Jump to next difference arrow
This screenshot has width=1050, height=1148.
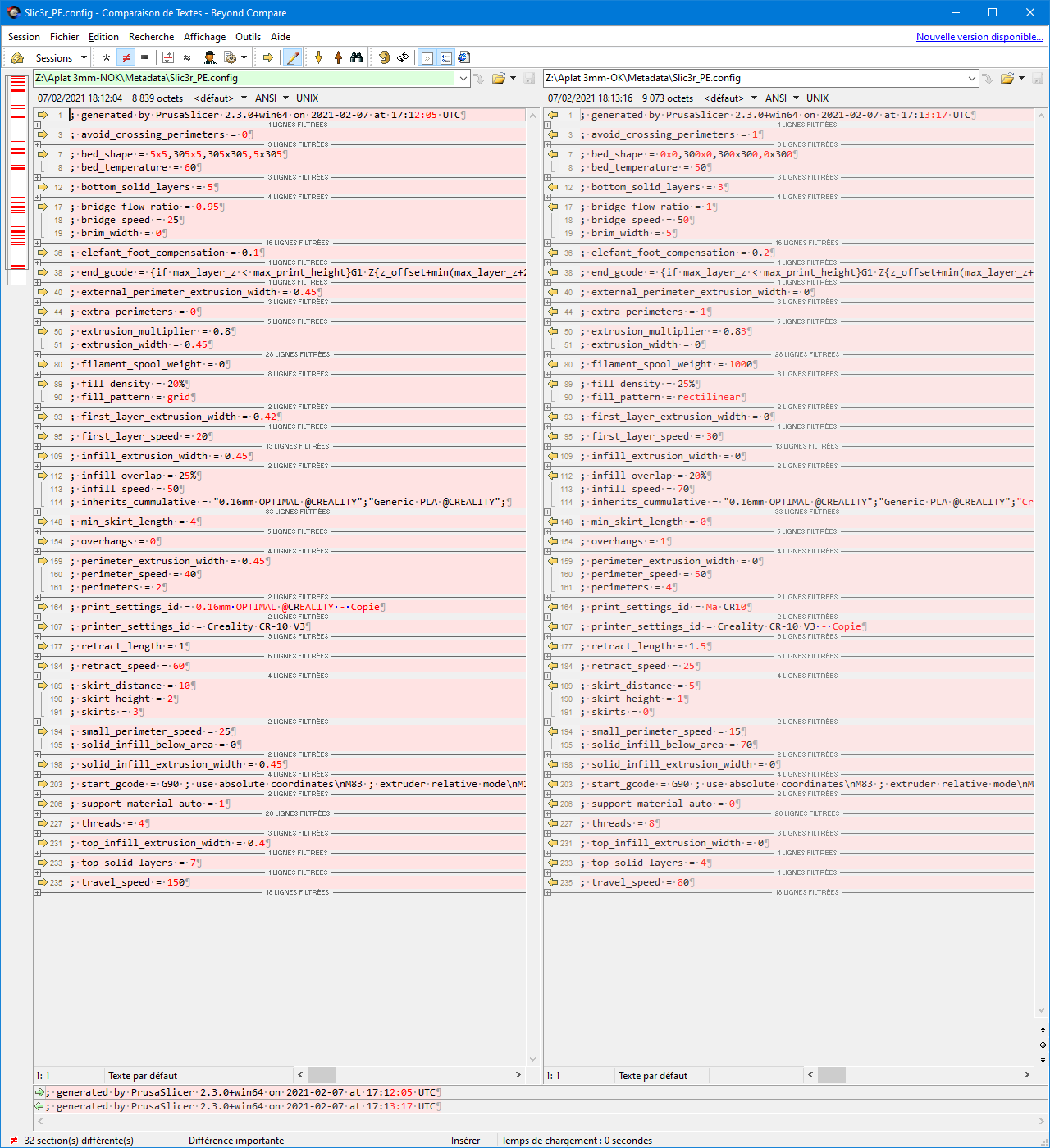[319, 57]
